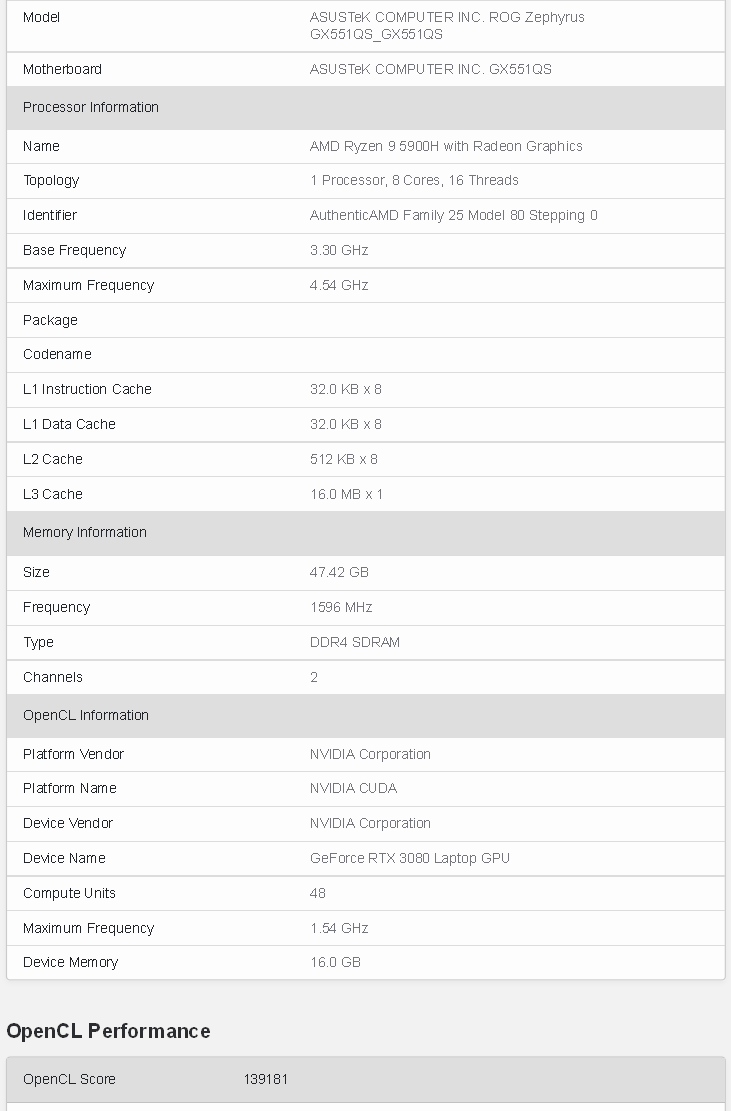
Task: Click the OpenCL Performance heading
Action: pos(108,1031)
